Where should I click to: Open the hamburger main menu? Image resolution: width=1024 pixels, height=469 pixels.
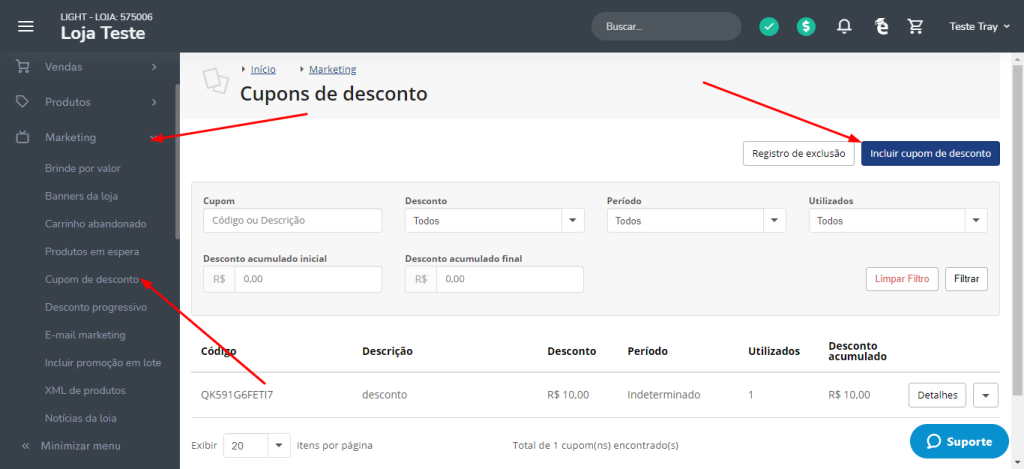pyautogui.click(x=25, y=27)
